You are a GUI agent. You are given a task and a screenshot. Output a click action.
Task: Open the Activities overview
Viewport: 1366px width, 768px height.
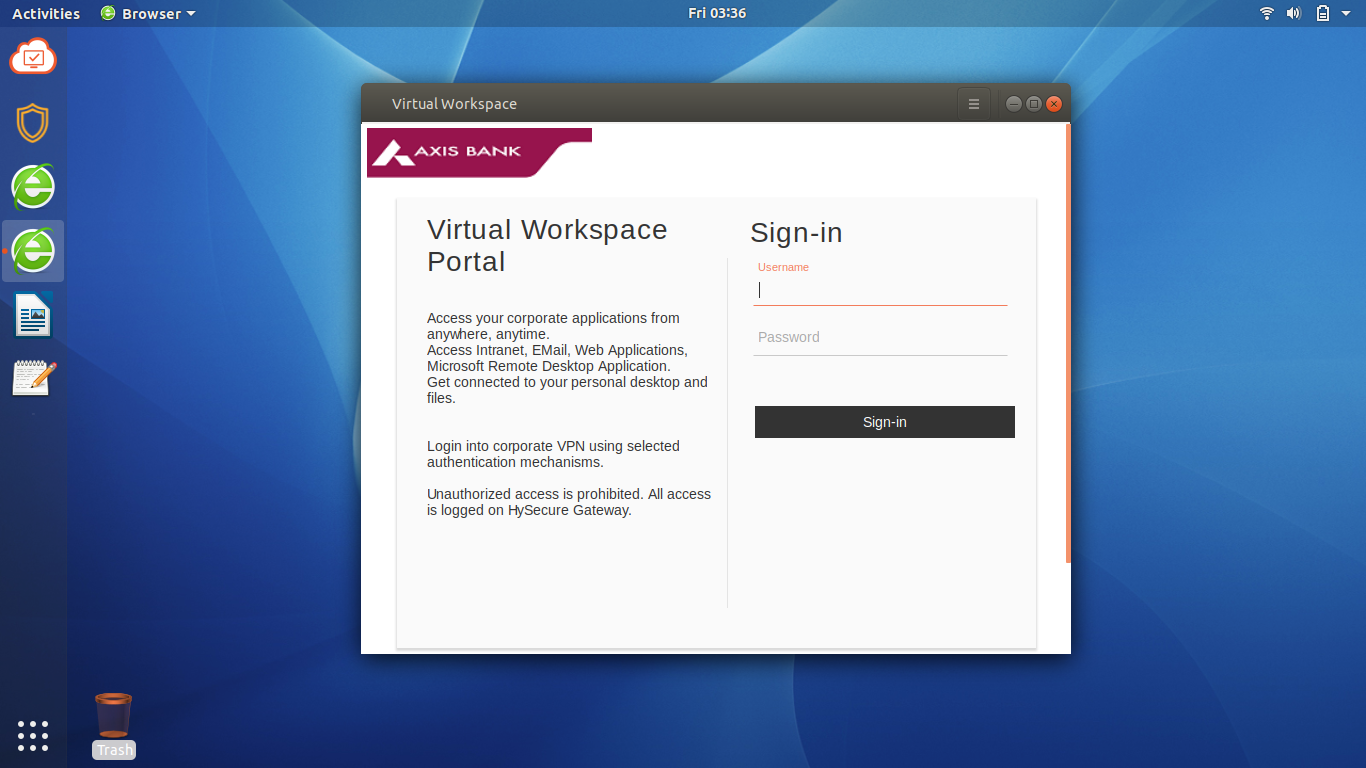pyautogui.click(x=46, y=13)
